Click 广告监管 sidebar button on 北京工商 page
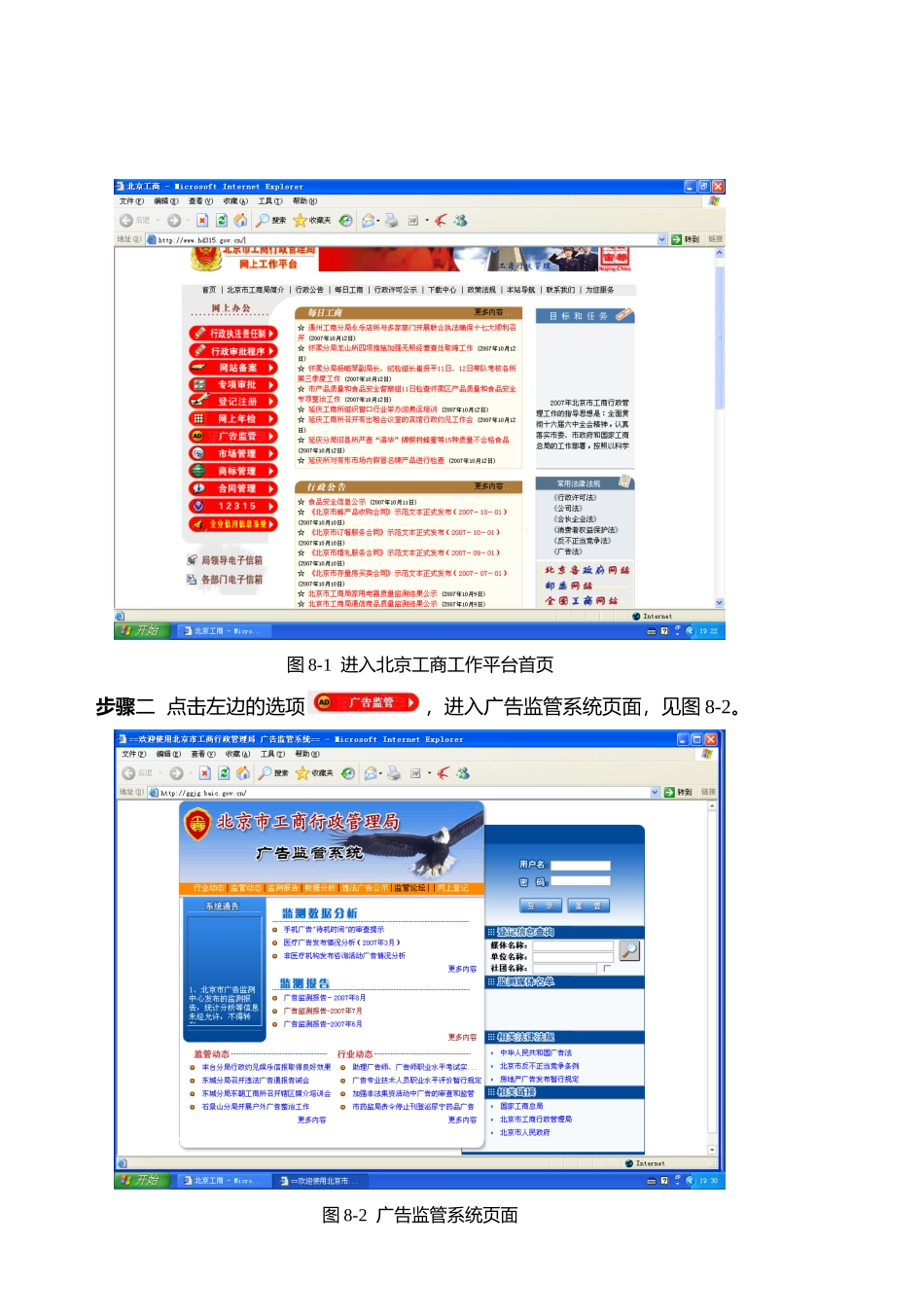 tap(233, 436)
